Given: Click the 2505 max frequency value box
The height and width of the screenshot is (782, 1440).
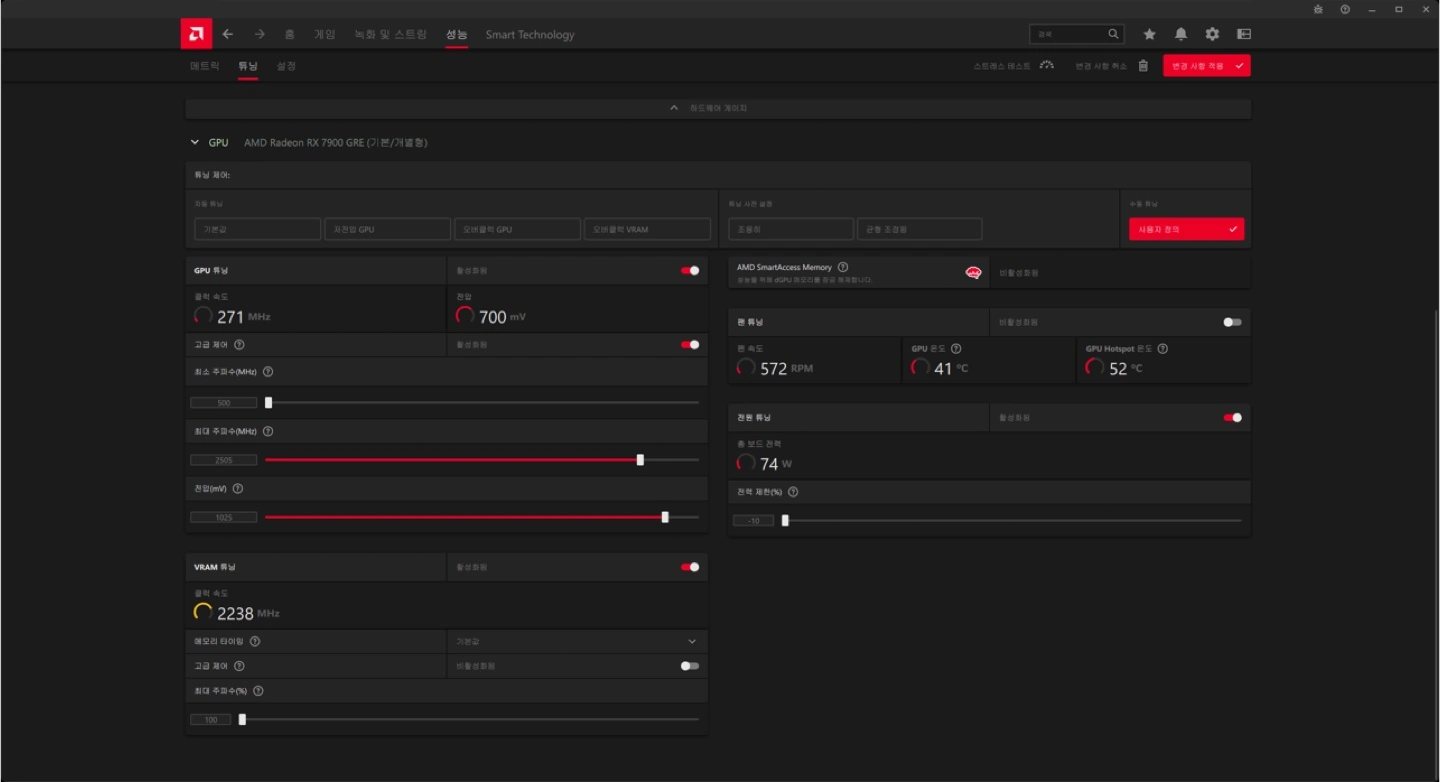Looking at the screenshot, I should (x=224, y=460).
